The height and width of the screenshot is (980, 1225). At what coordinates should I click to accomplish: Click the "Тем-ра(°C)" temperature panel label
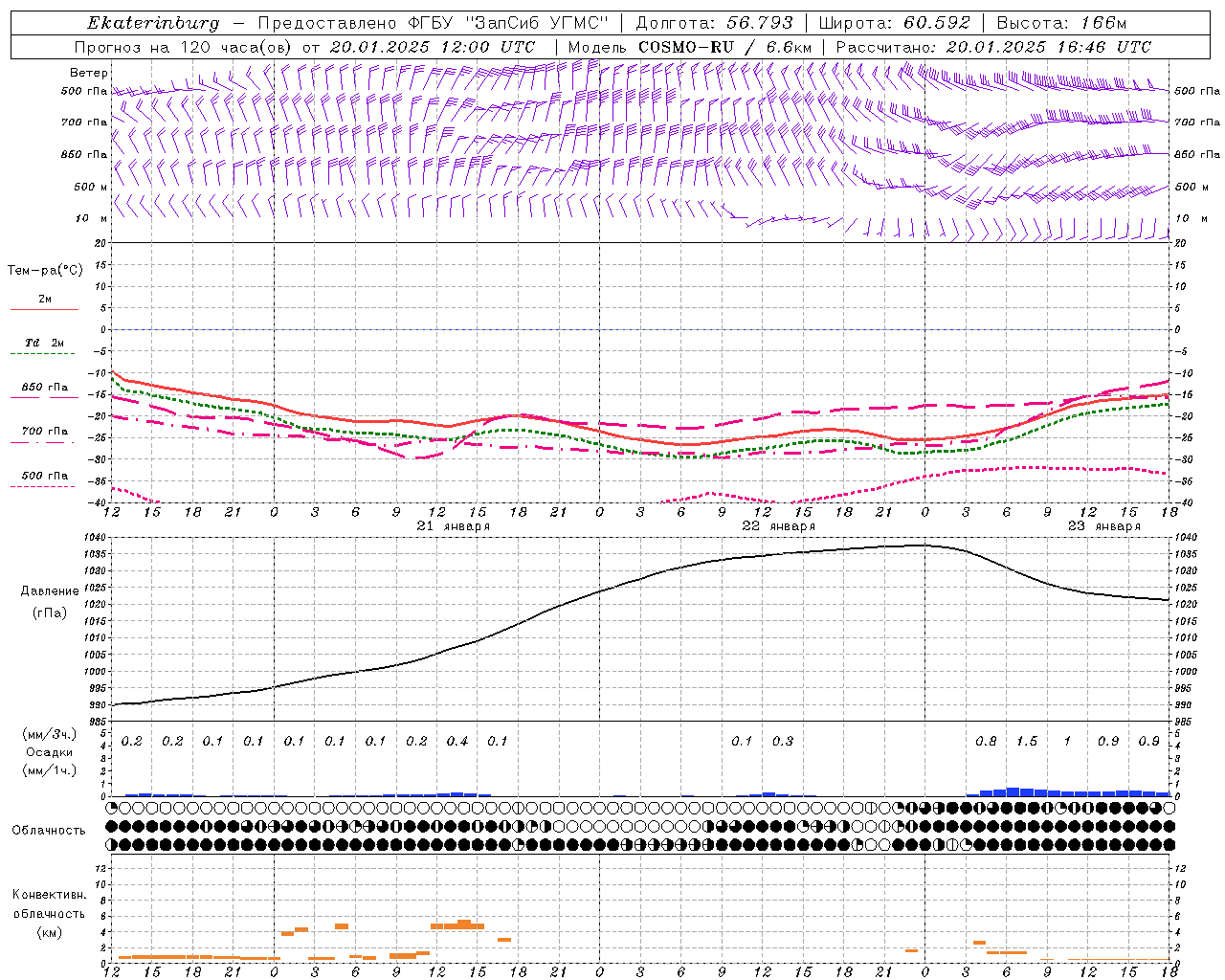point(45,271)
